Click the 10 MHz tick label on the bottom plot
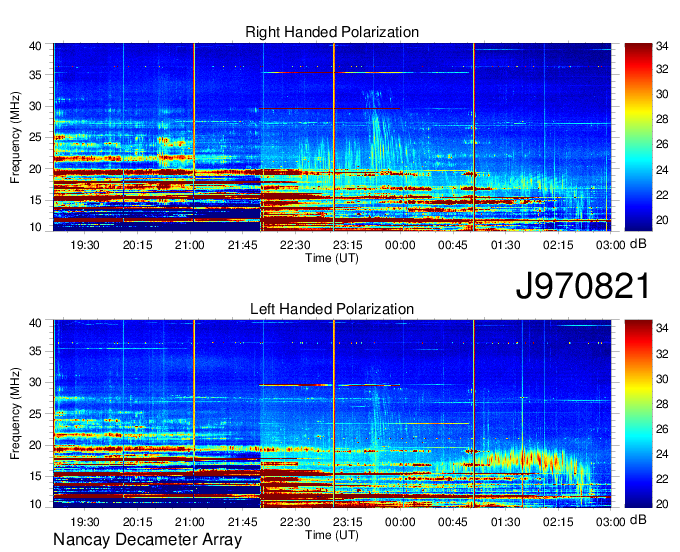The image size is (680, 552). click(x=35, y=504)
